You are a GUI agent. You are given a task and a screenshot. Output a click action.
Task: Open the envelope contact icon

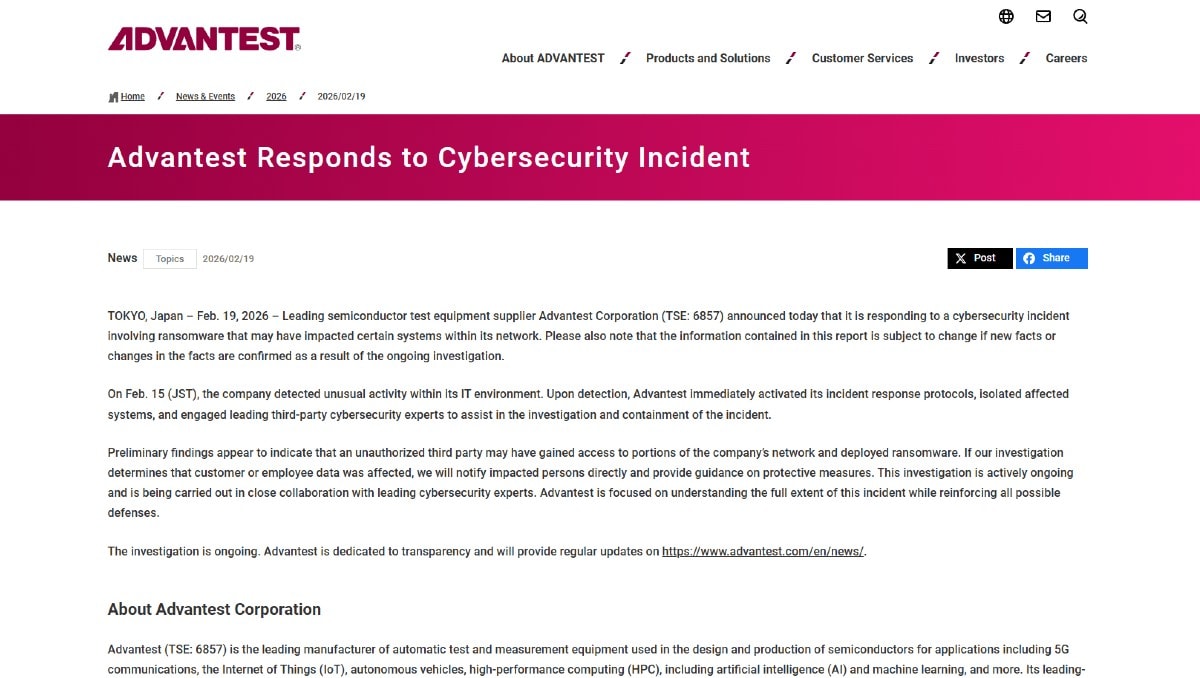[1043, 16]
